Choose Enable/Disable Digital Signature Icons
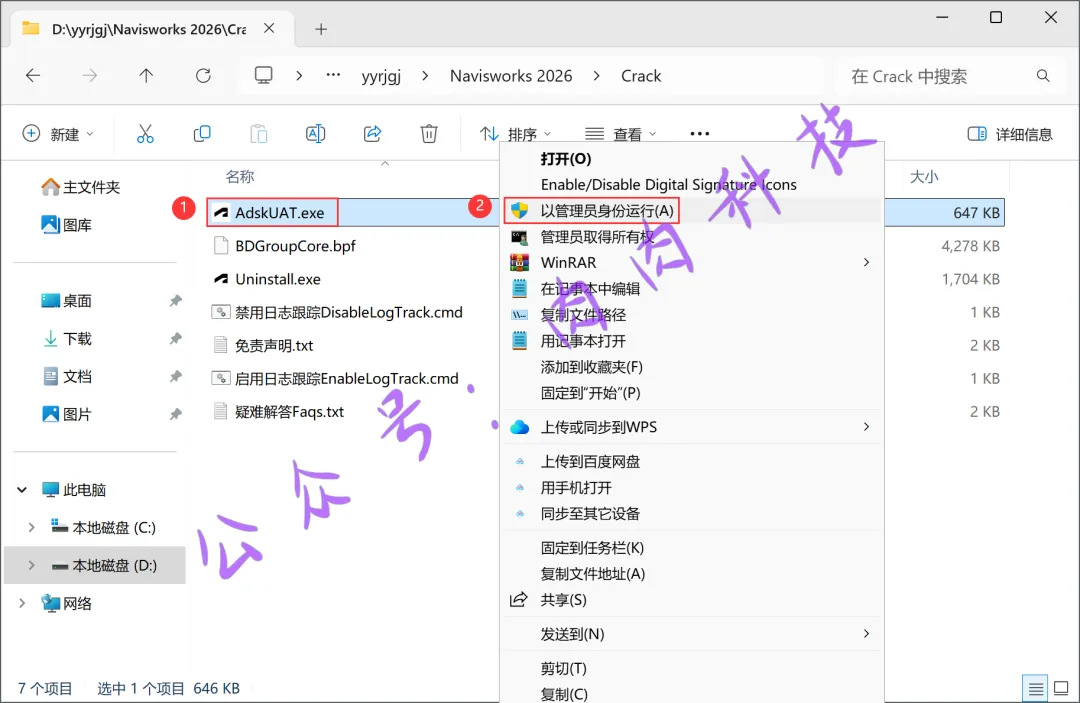This screenshot has width=1080, height=703. coord(692,185)
